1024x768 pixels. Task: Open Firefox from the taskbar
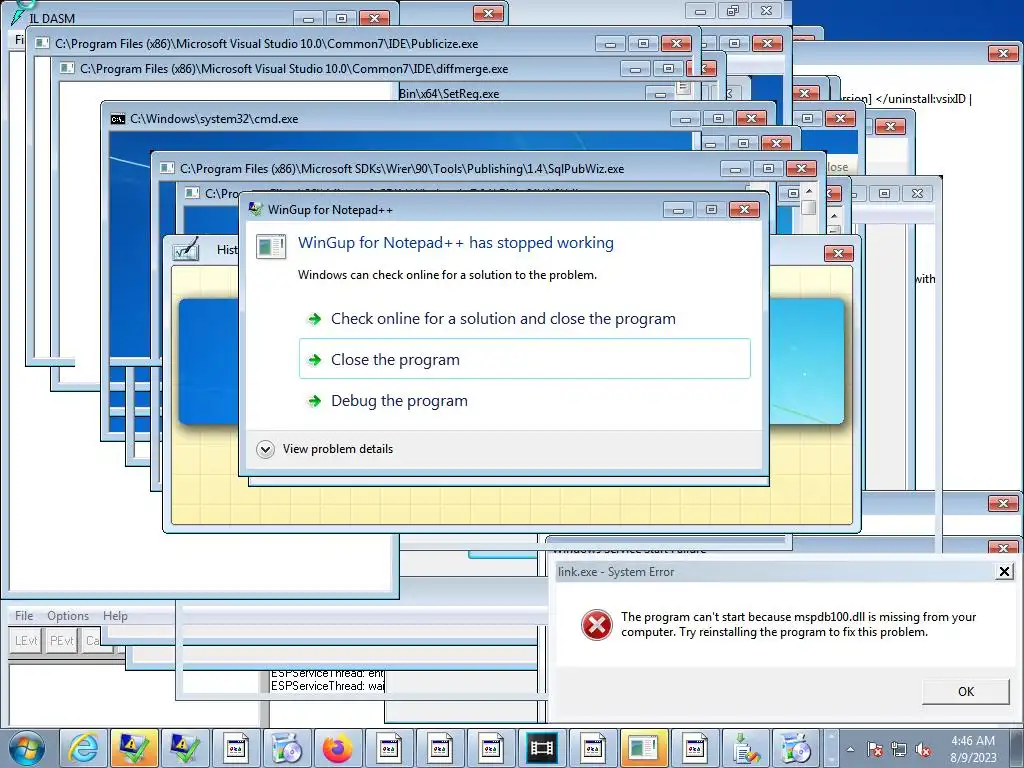338,748
